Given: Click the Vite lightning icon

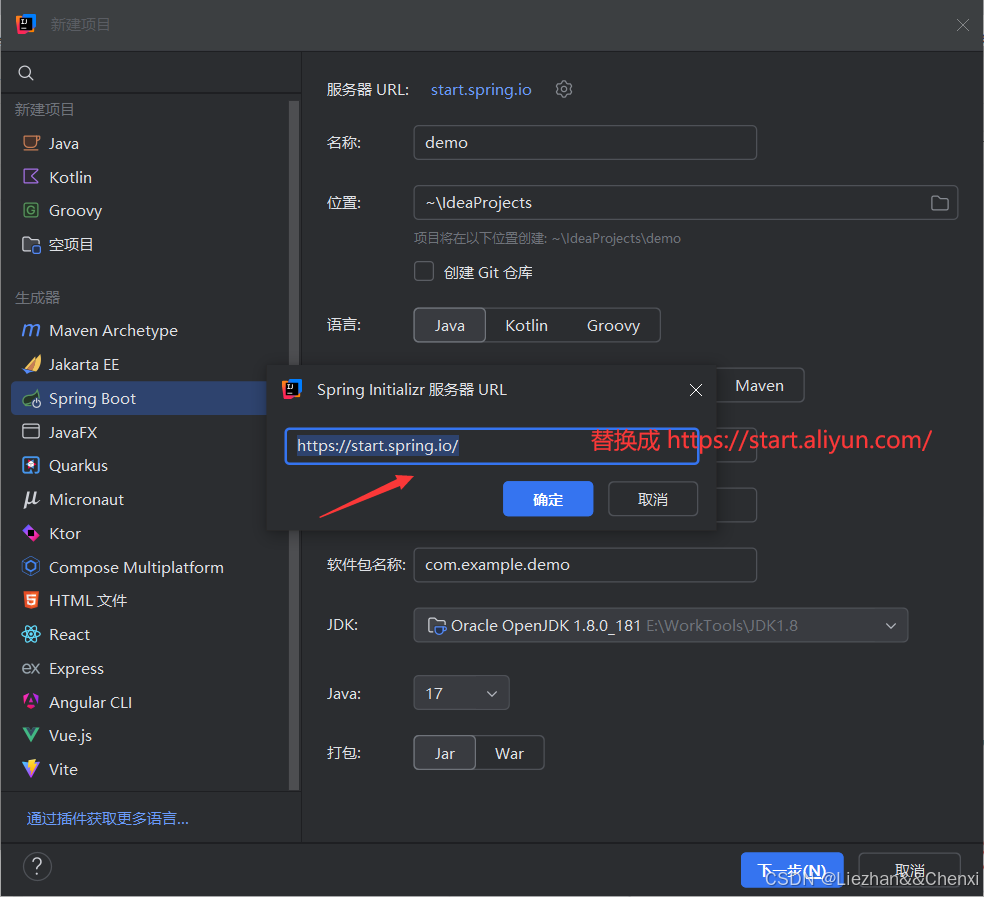Looking at the screenshot, I should [x=31, y=768].
